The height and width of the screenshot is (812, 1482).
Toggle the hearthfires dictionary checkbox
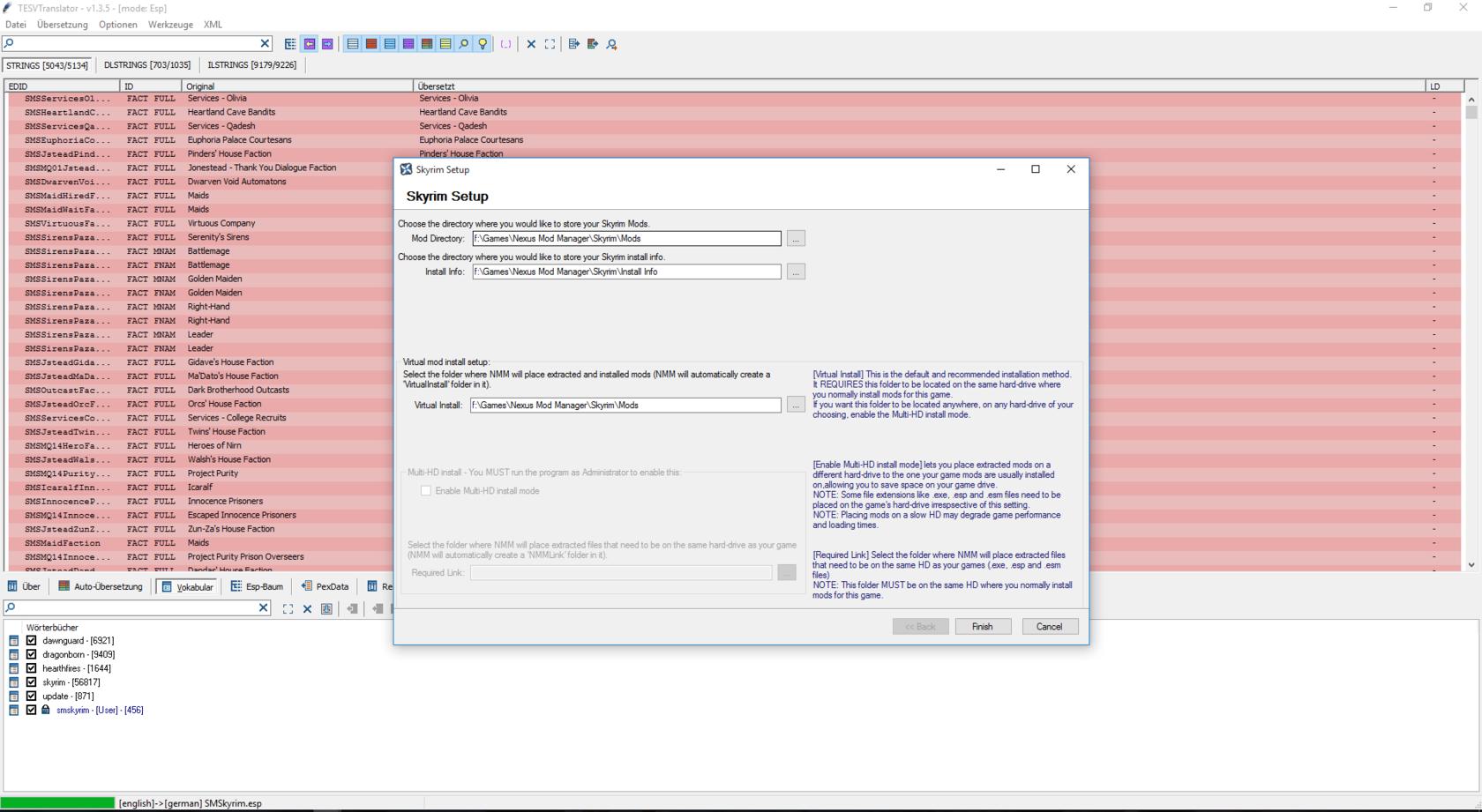32,668
